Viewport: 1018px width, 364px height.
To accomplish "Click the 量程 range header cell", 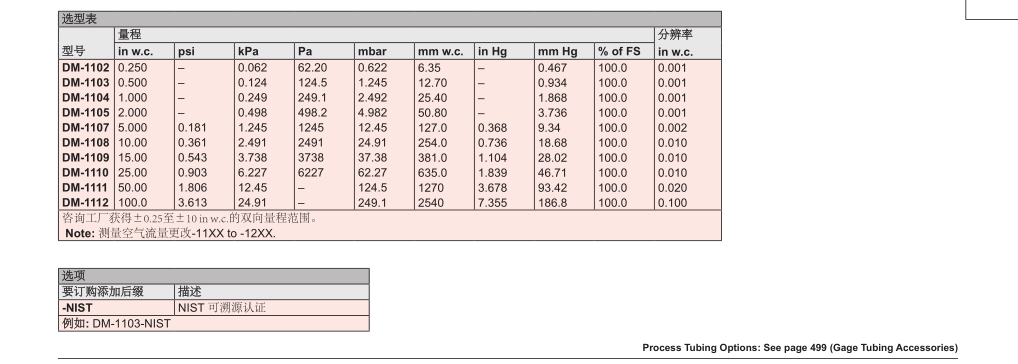I will coord(129,35).
